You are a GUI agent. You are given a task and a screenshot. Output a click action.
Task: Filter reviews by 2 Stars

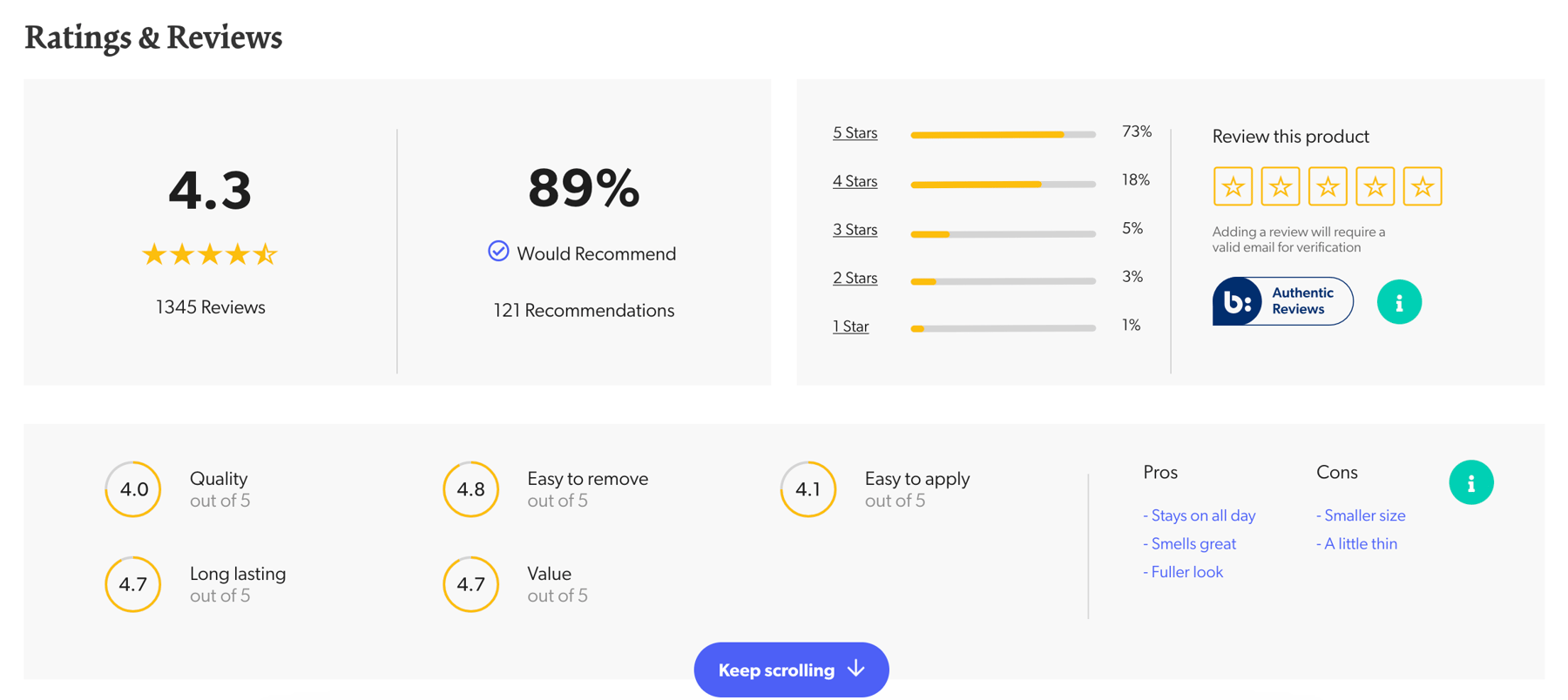[855, 278]
